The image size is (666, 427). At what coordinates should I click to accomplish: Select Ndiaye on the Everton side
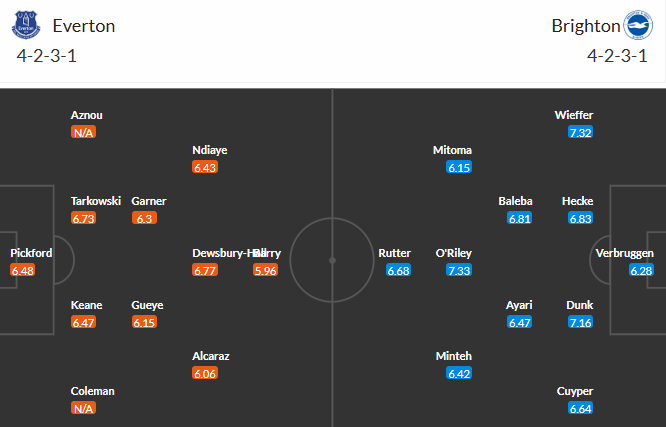click(209, 150)
